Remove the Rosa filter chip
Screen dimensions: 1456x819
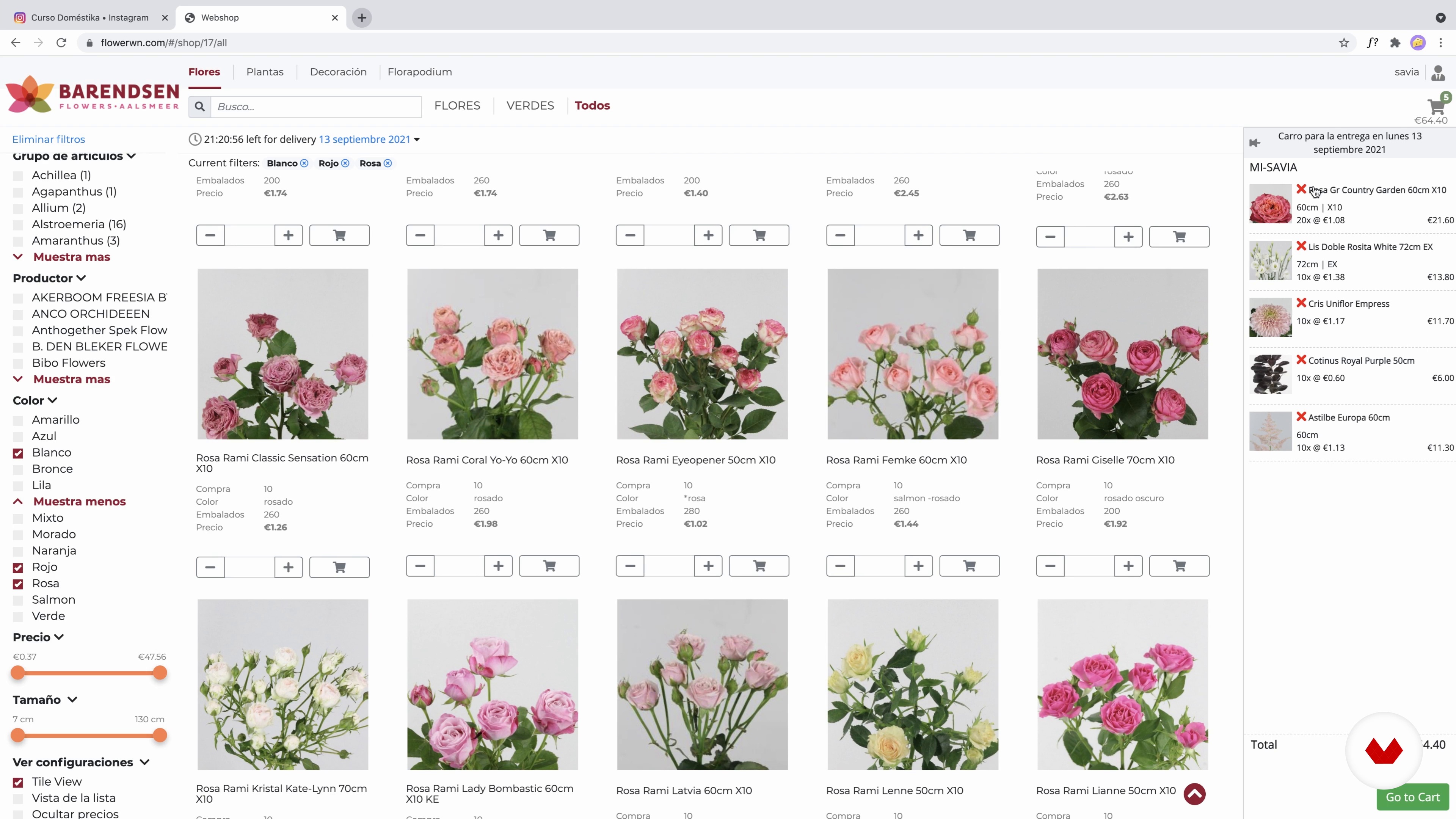point(388,163)
